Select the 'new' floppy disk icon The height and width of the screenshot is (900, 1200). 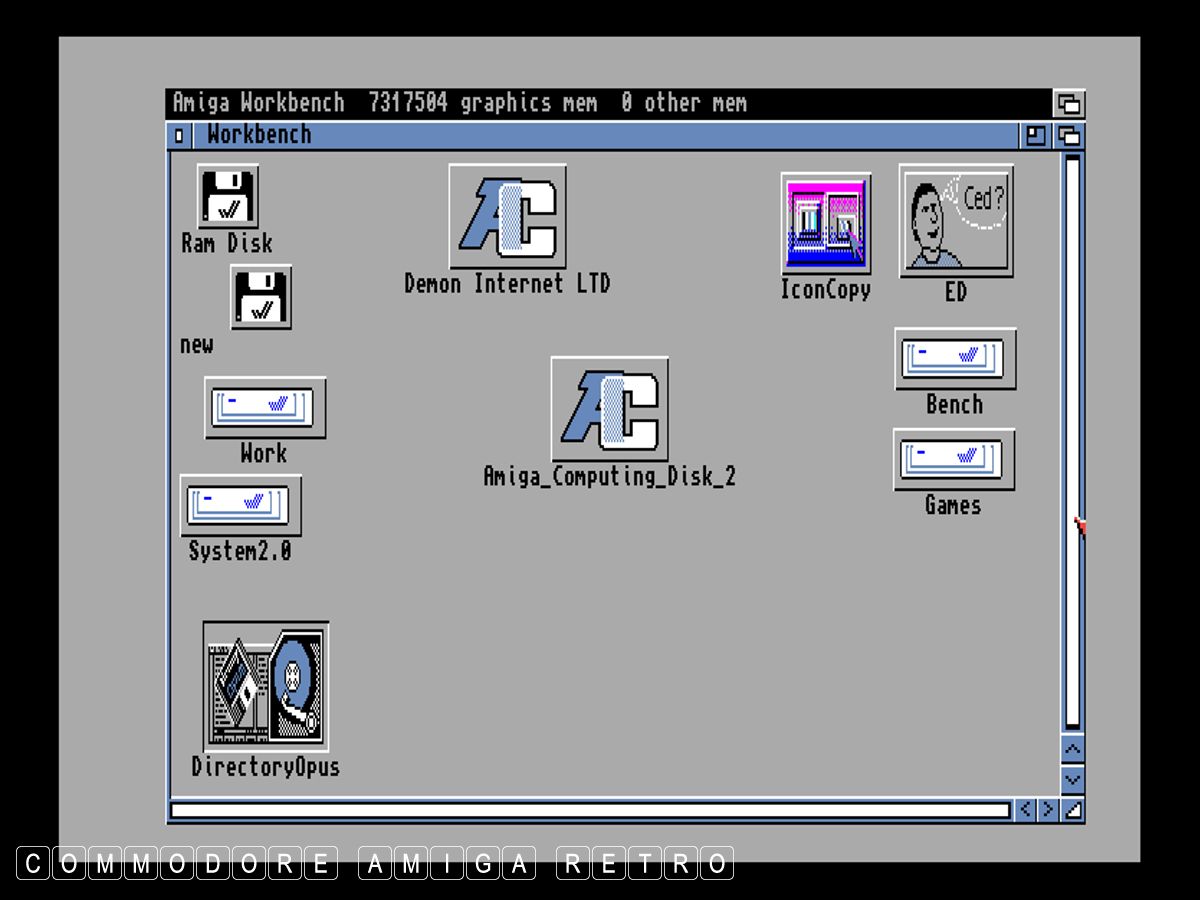point(261,297)
